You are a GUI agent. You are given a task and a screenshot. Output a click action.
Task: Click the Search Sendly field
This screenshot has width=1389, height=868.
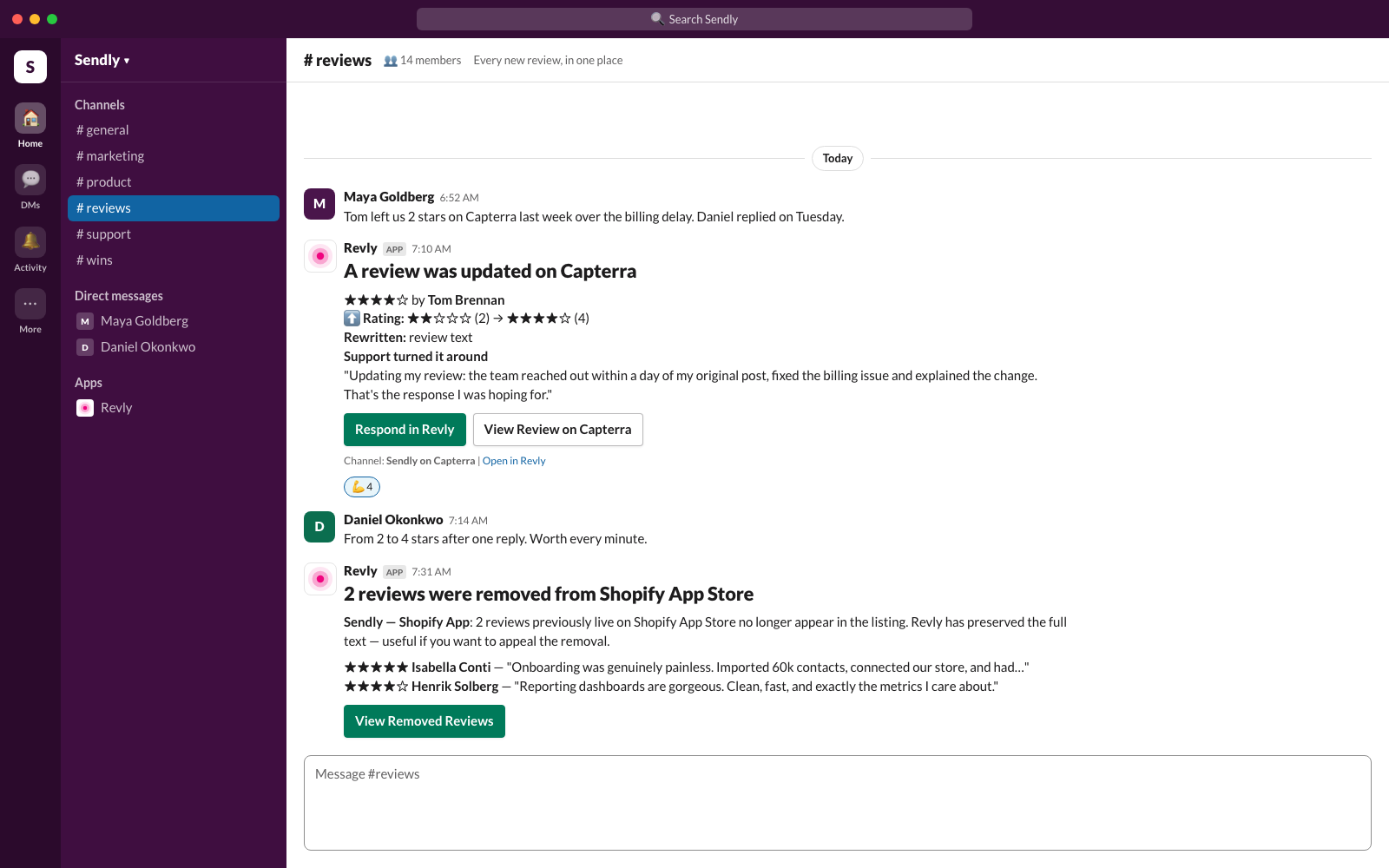point(694,19)
